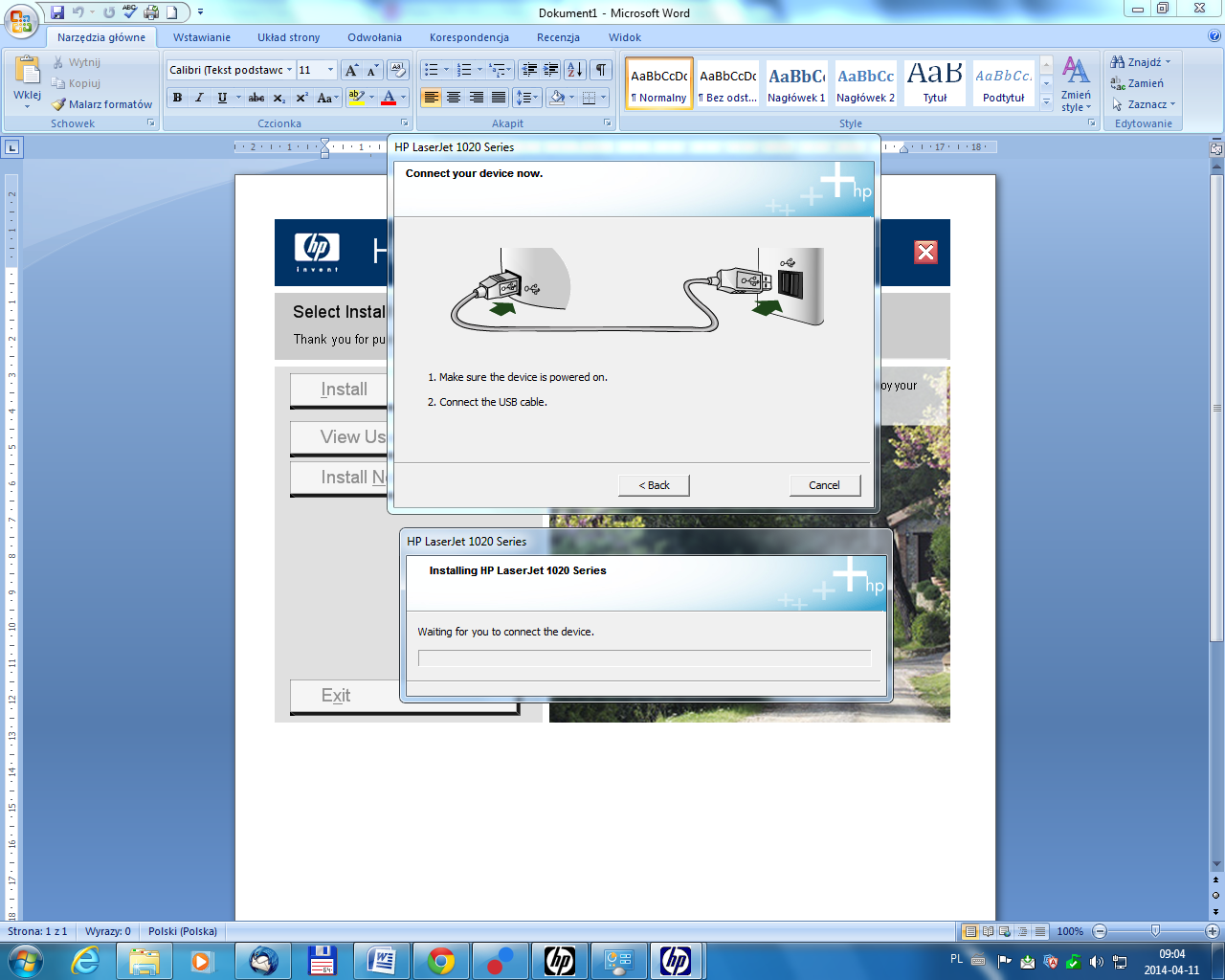Click Install button in HP installer
Viewport: 1225px width, 980px height.
(340, 390)
